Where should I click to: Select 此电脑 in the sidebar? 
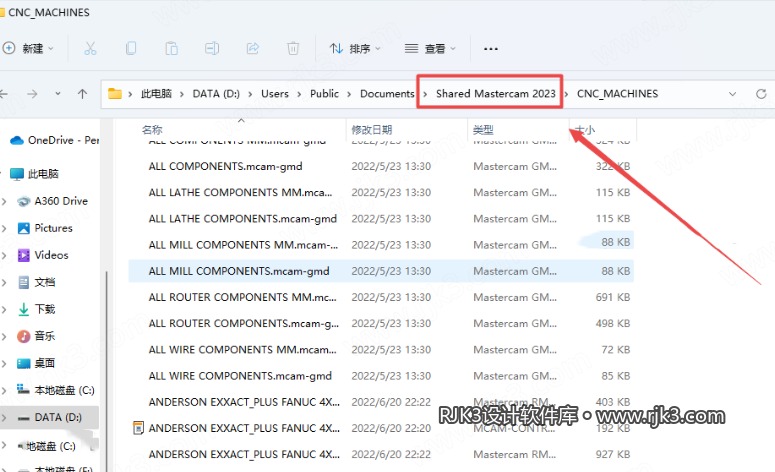coord(34,174)
